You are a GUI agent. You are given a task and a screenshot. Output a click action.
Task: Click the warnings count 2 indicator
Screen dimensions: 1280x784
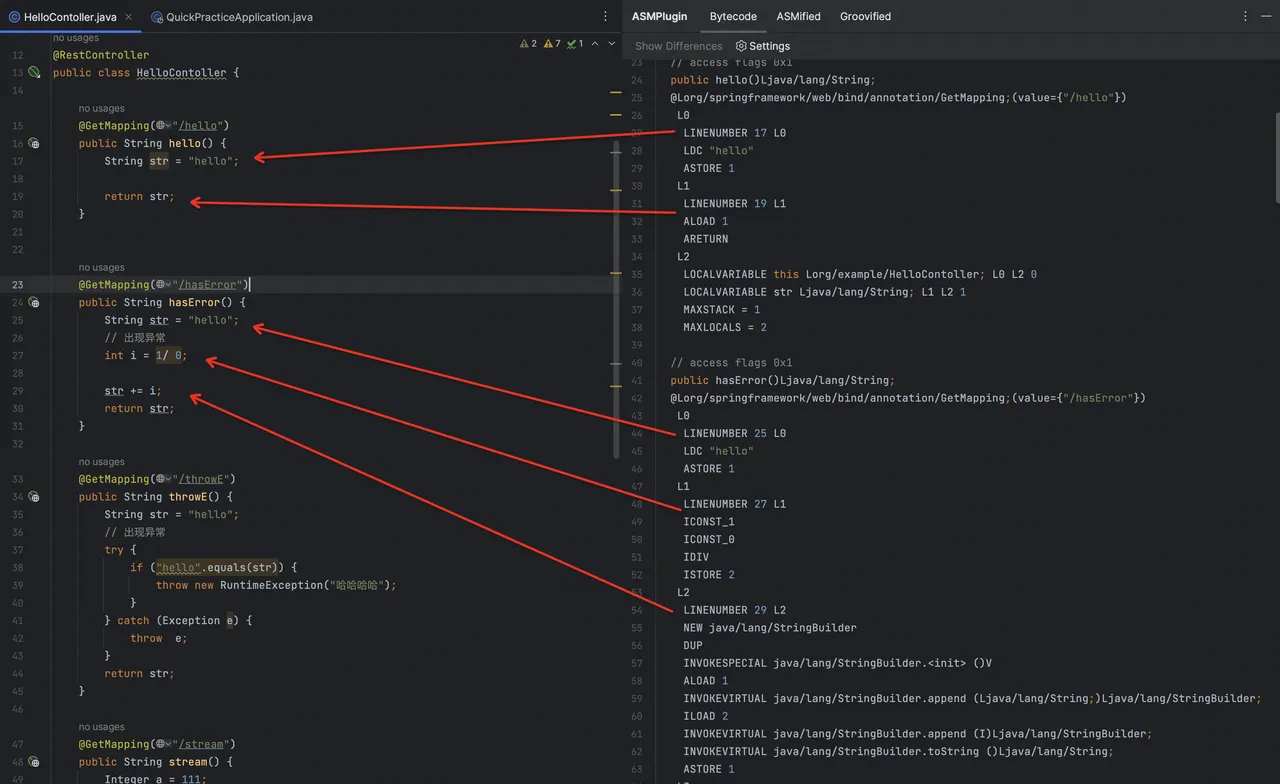[x=528, y=44]
